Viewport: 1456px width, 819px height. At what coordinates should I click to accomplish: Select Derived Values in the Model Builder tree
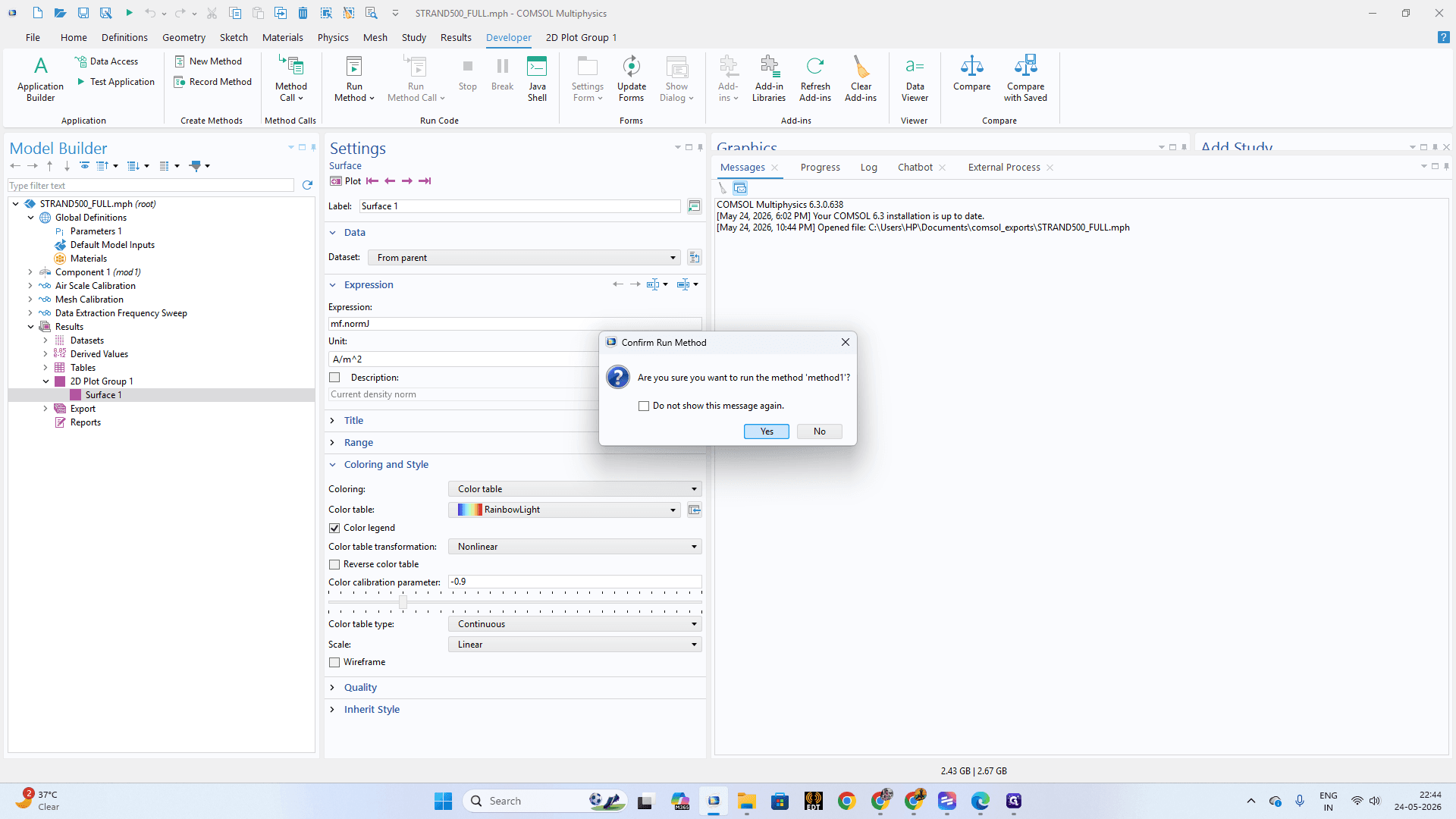click(x=99, y=354)
